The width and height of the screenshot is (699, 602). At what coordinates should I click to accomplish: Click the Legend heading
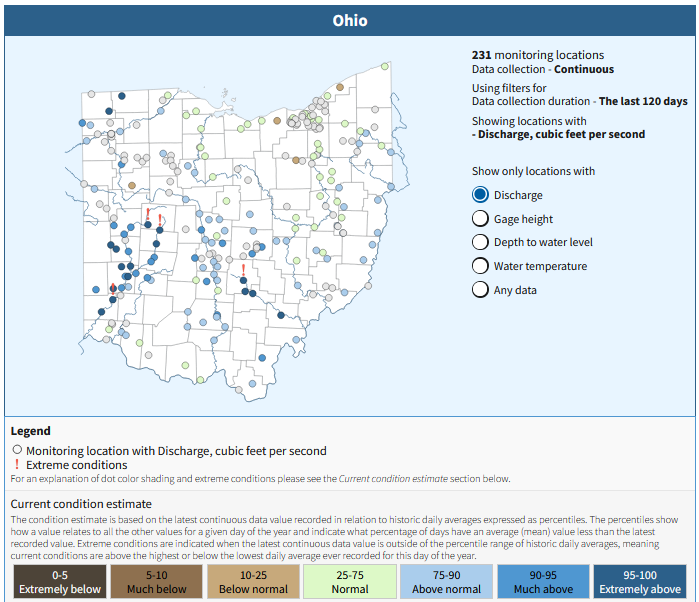coord(30,431)
